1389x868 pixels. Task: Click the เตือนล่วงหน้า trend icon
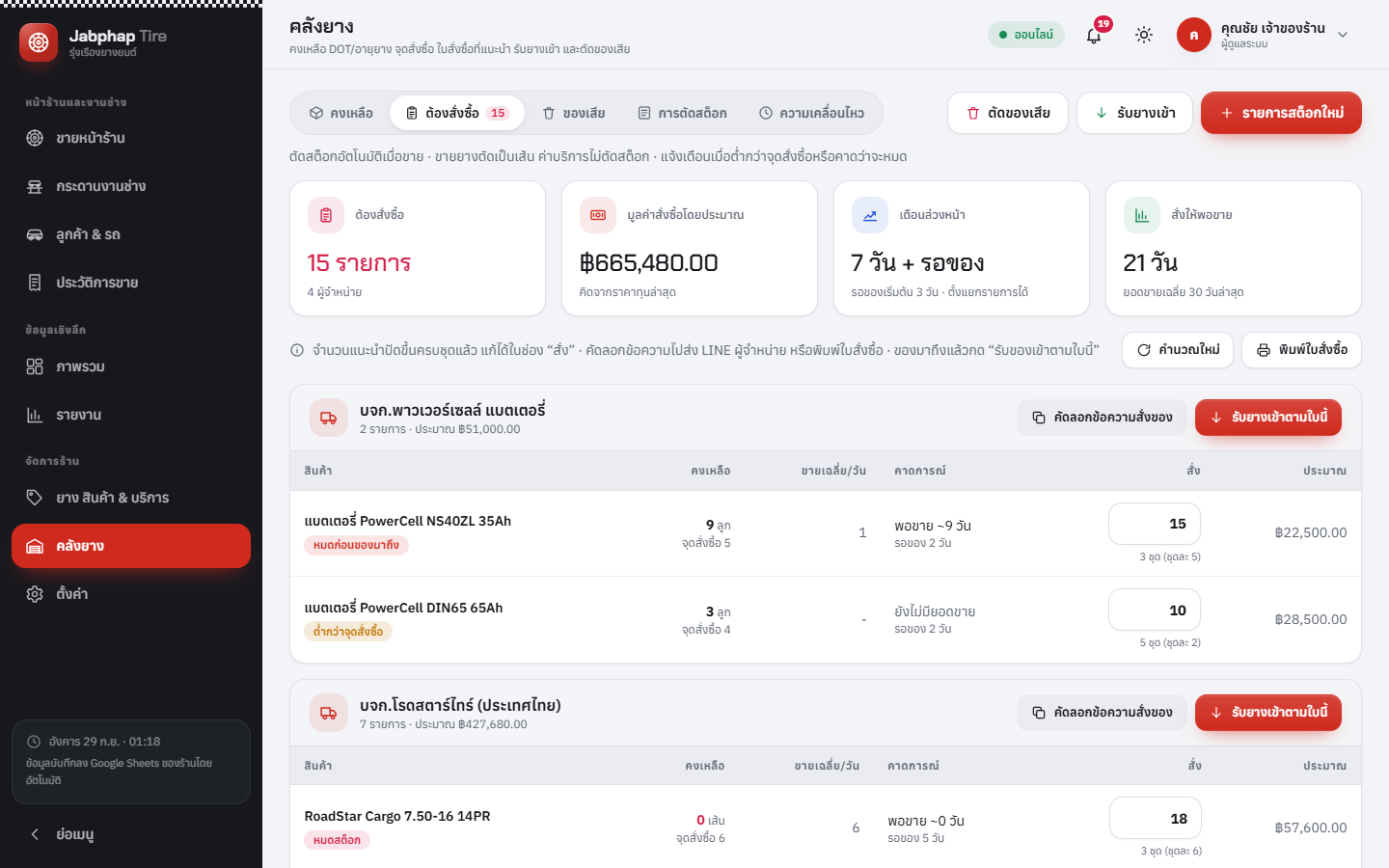[x=870, y=215]
